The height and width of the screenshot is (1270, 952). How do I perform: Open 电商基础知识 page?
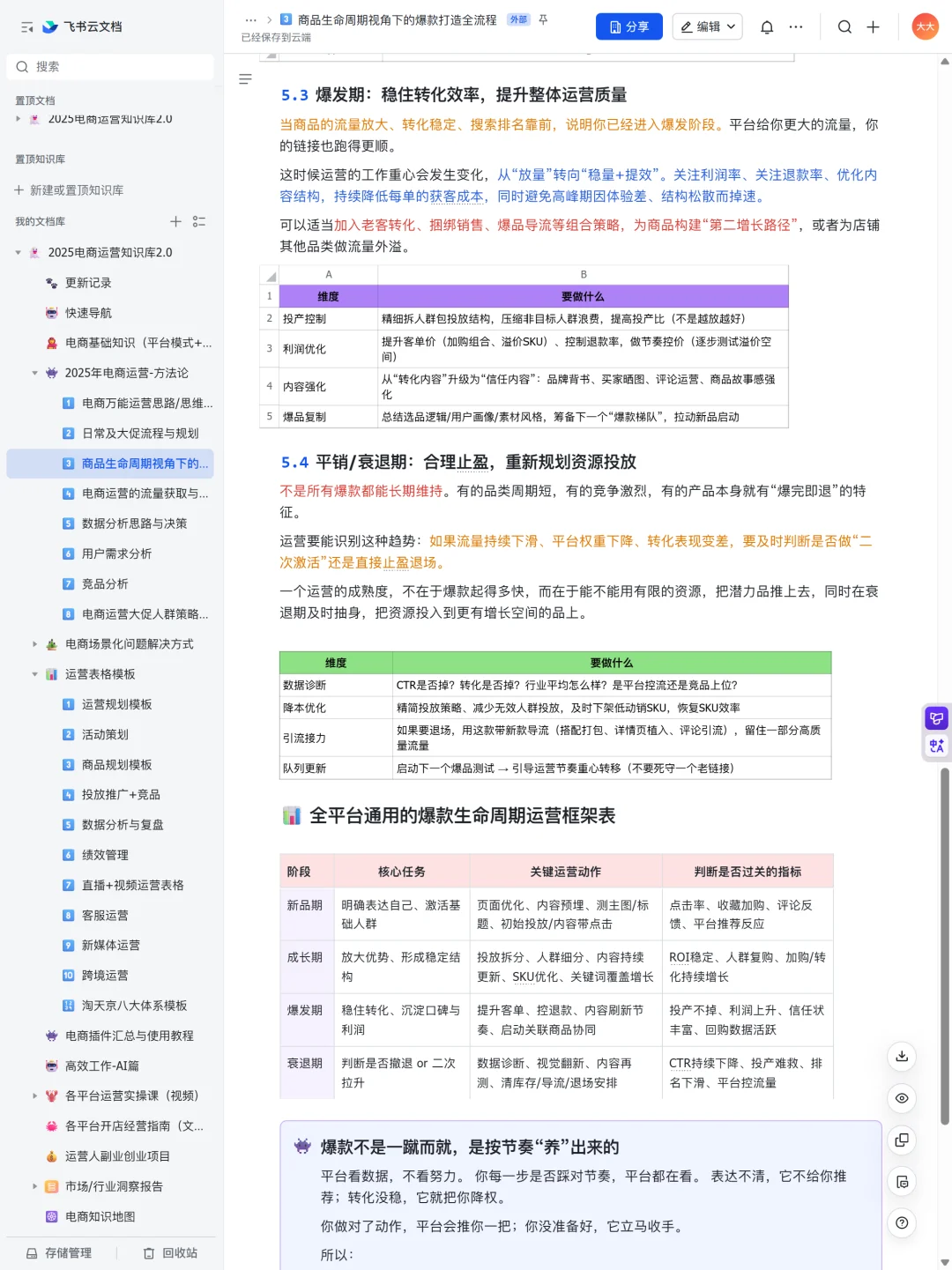110,344
